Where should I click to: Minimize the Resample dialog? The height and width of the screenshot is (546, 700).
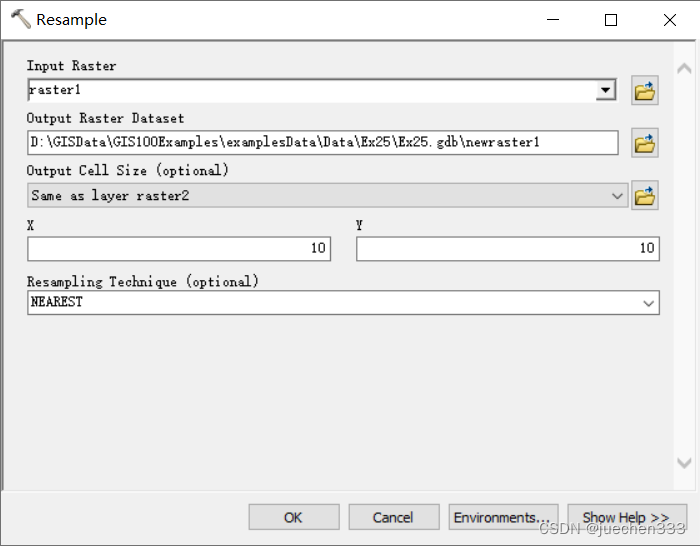(553, 20)
